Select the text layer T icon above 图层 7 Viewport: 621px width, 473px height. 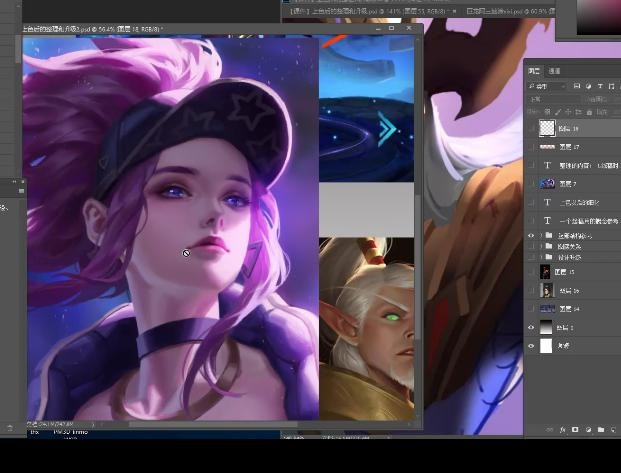pos(547,165)
